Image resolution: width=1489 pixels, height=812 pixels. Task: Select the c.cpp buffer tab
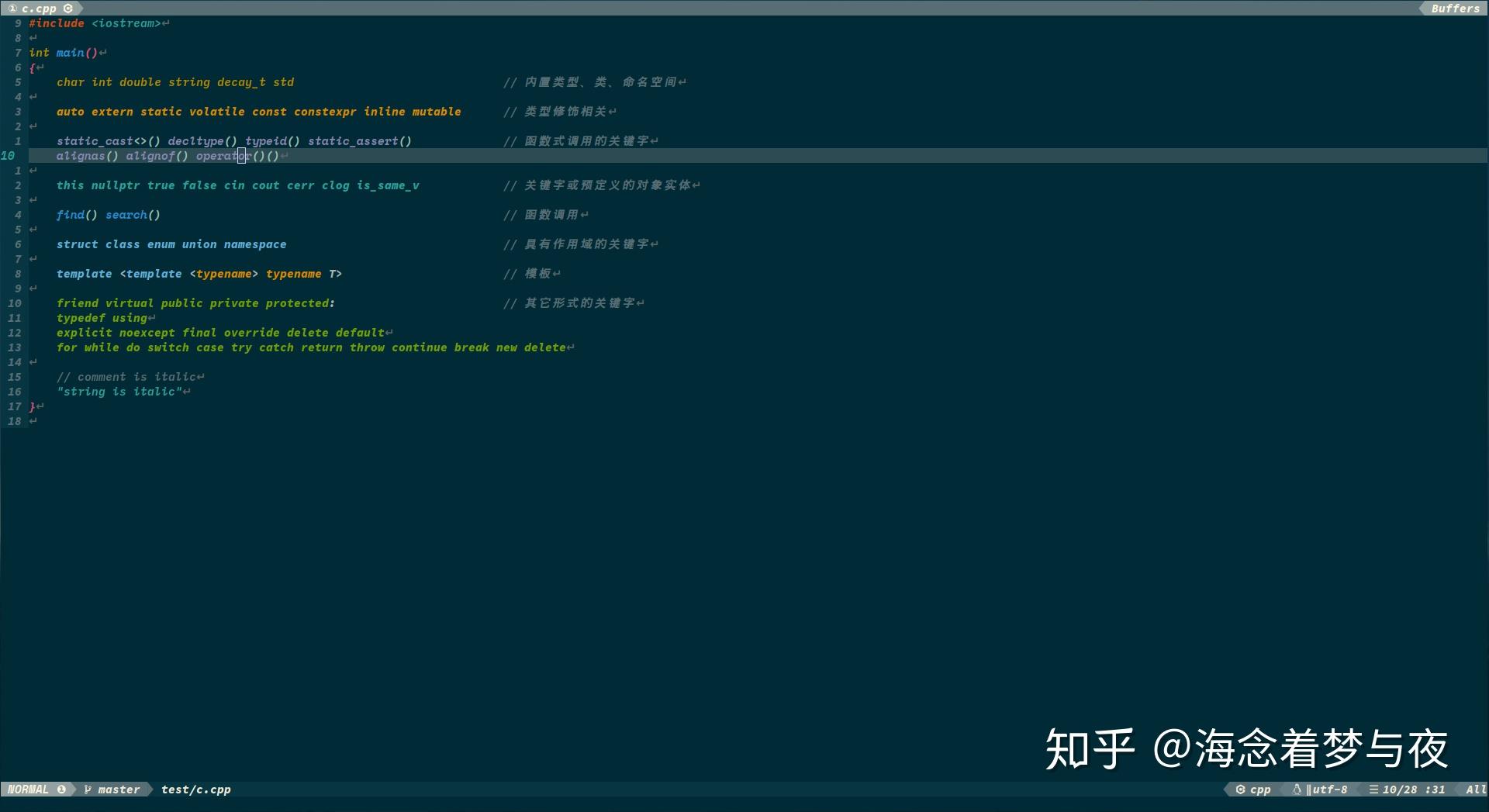click(x=40, y=9)
